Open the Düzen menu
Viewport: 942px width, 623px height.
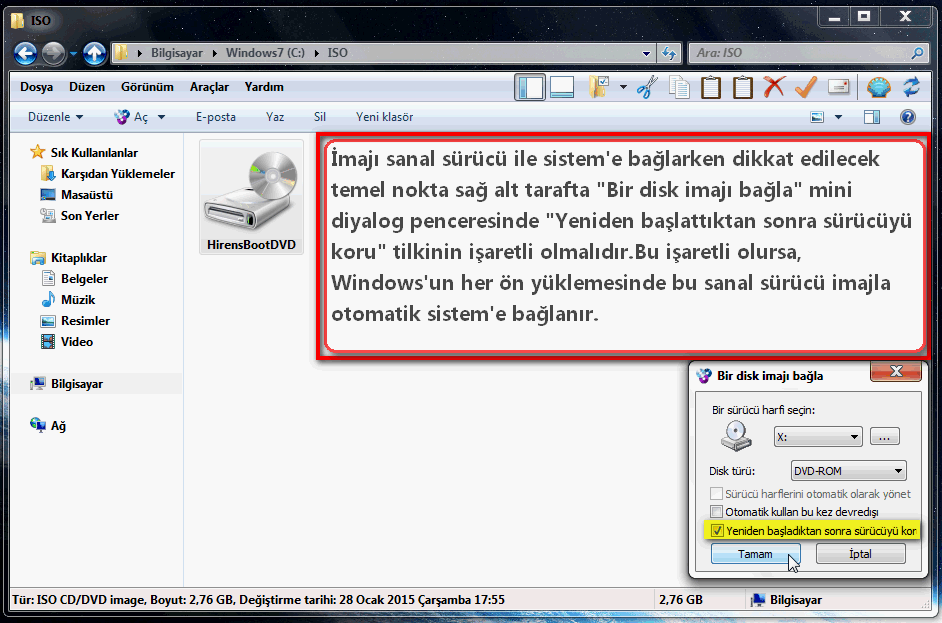coord(87,87)
